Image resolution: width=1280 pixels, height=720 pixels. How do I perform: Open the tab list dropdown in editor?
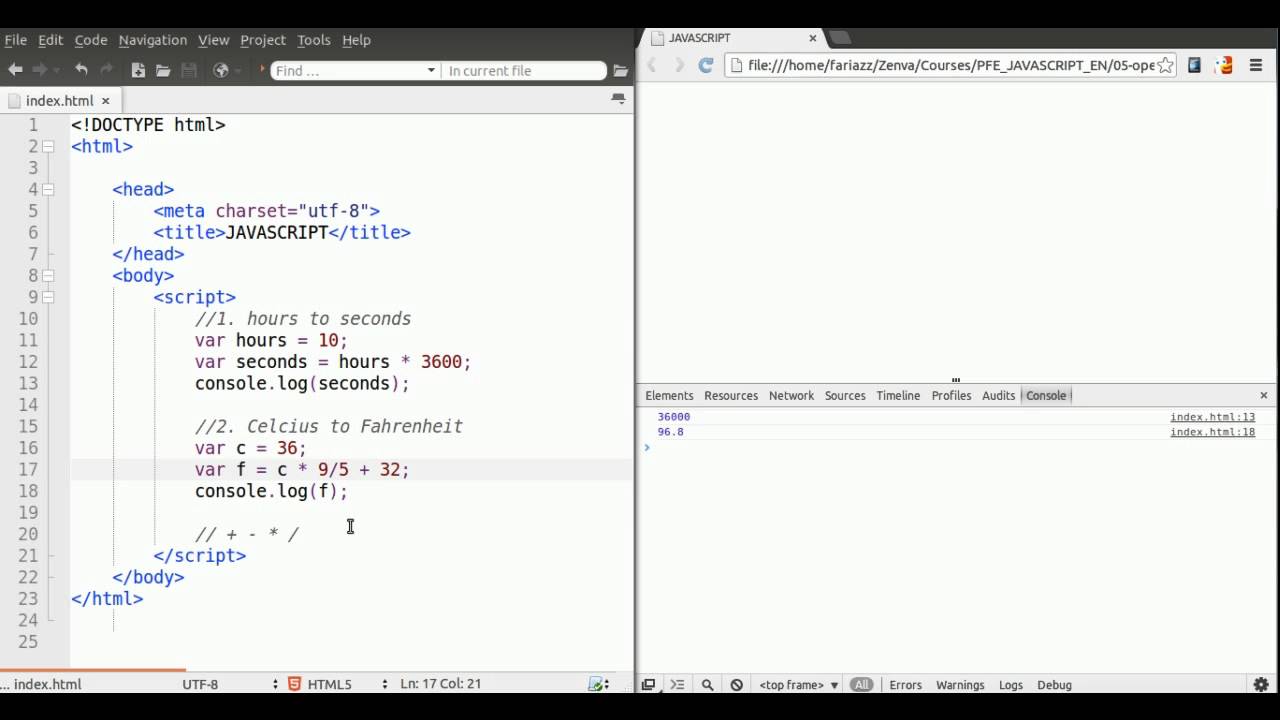[x=618, y=99]
